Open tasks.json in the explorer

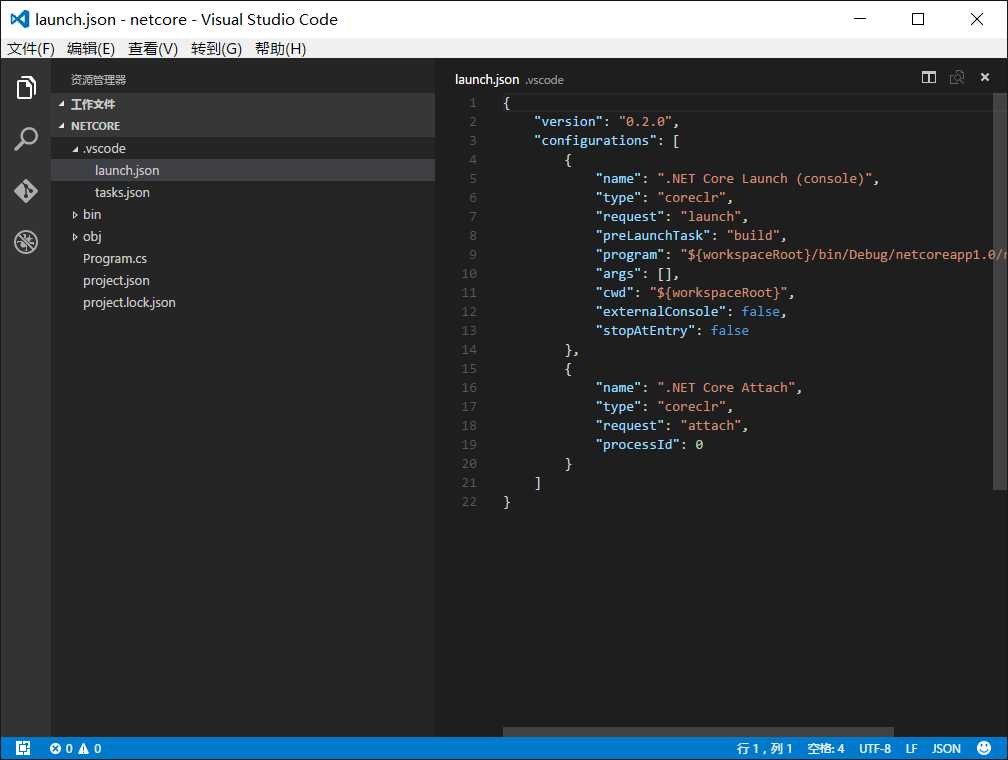pos(122,192)
